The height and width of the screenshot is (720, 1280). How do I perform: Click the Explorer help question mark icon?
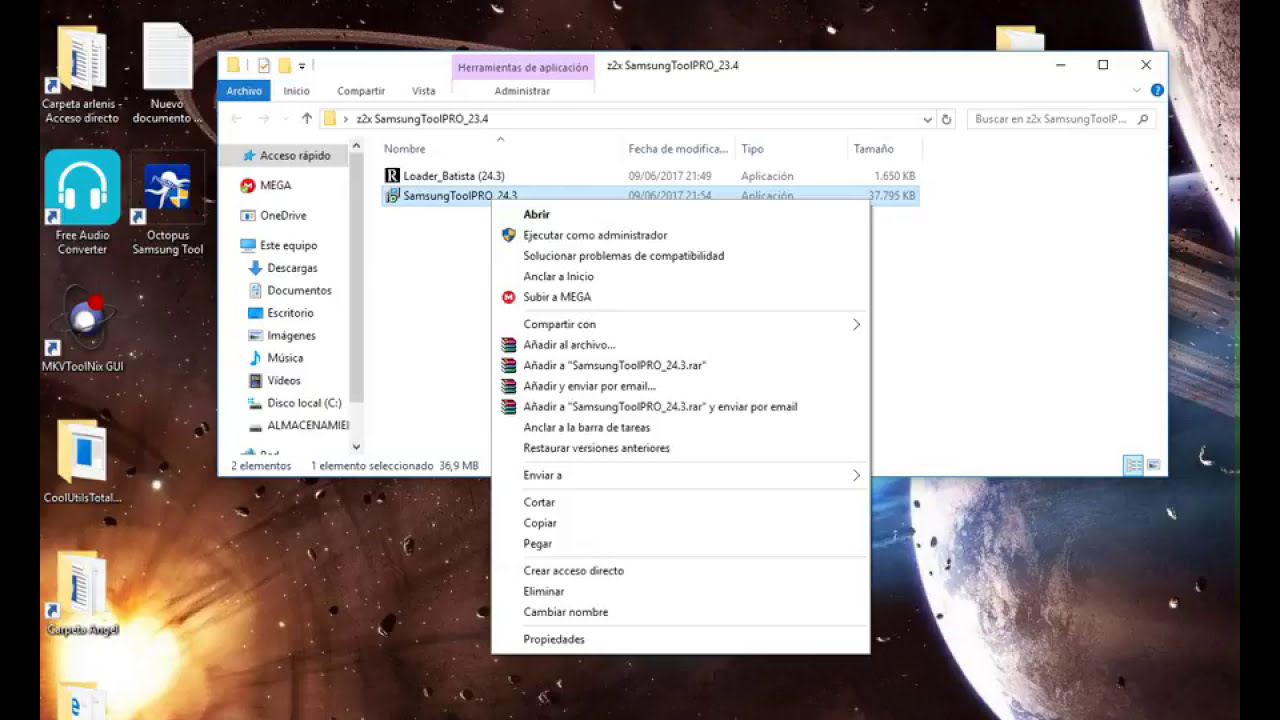click(x=1157, y=90)
